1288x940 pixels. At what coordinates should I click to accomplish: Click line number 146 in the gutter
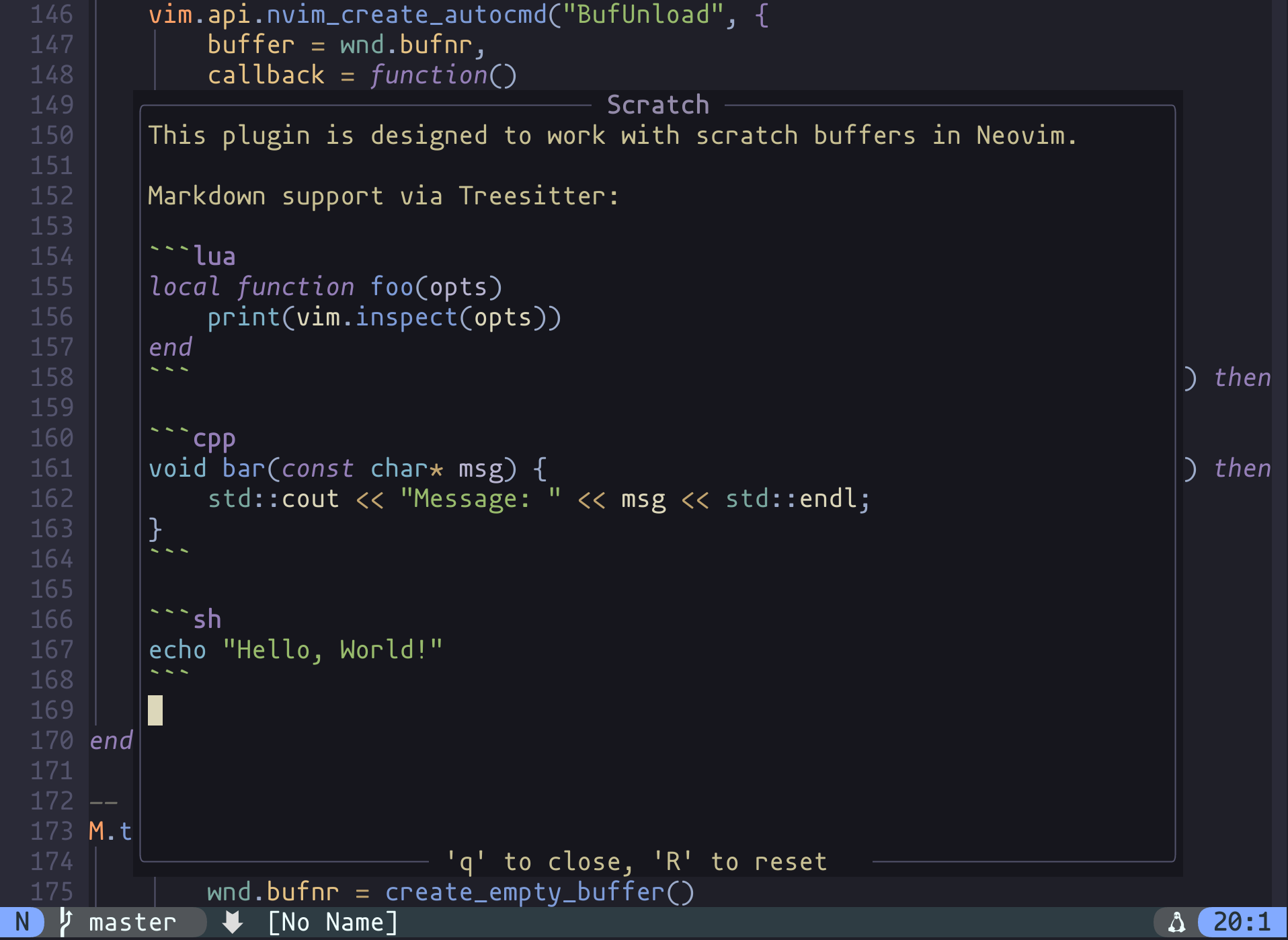(x=51, y=14)
